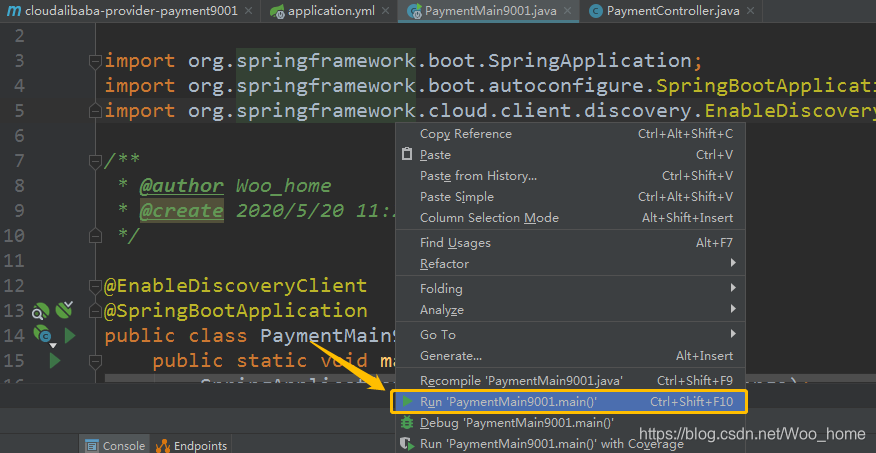Select Debug 'PaymentMain9001.main()'
The image size is (876, 453).
(570, 422)
